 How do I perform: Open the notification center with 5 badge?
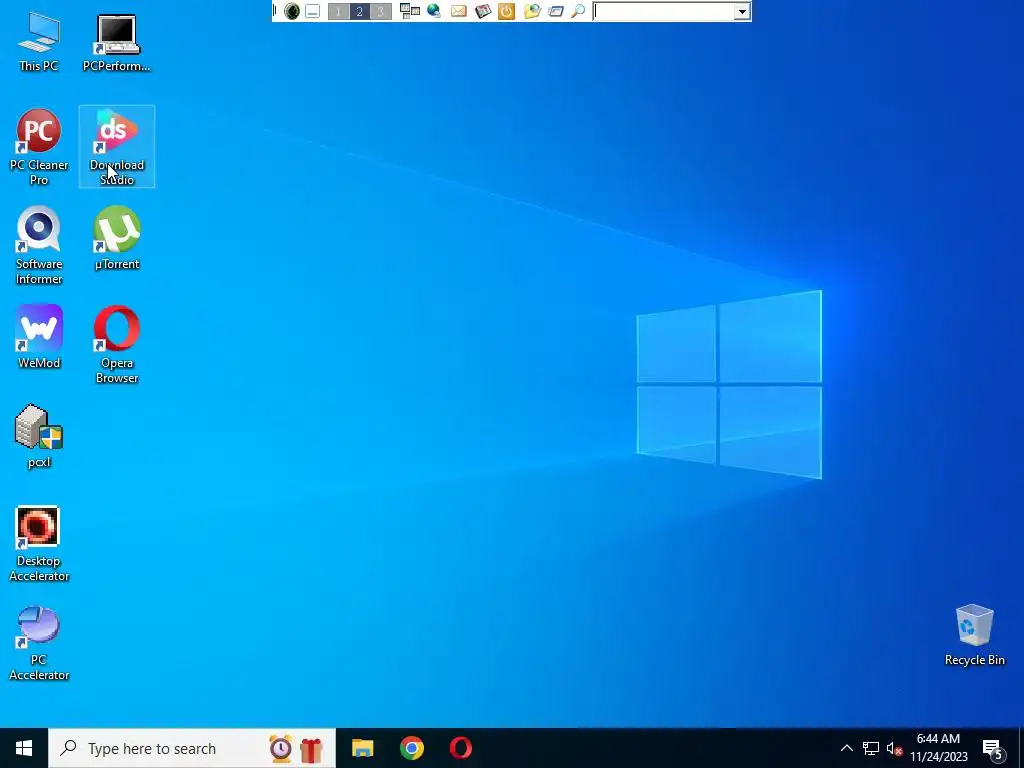click(x=993, y=748)
